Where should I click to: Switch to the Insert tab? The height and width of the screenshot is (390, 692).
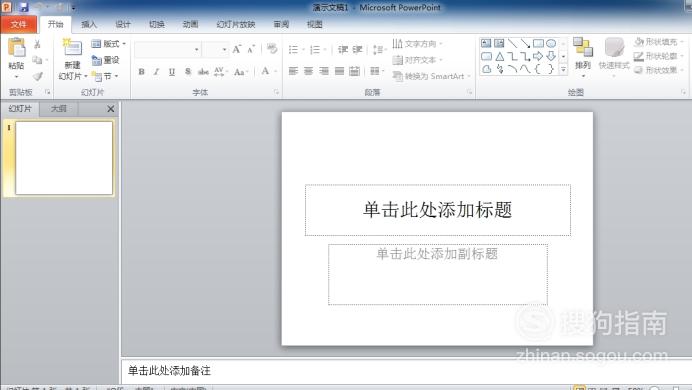pyautogui.click(x=89, y=25)
